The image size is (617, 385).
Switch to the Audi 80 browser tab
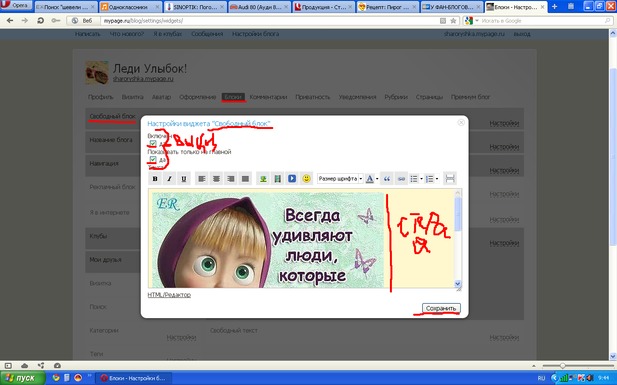point(259,7)
